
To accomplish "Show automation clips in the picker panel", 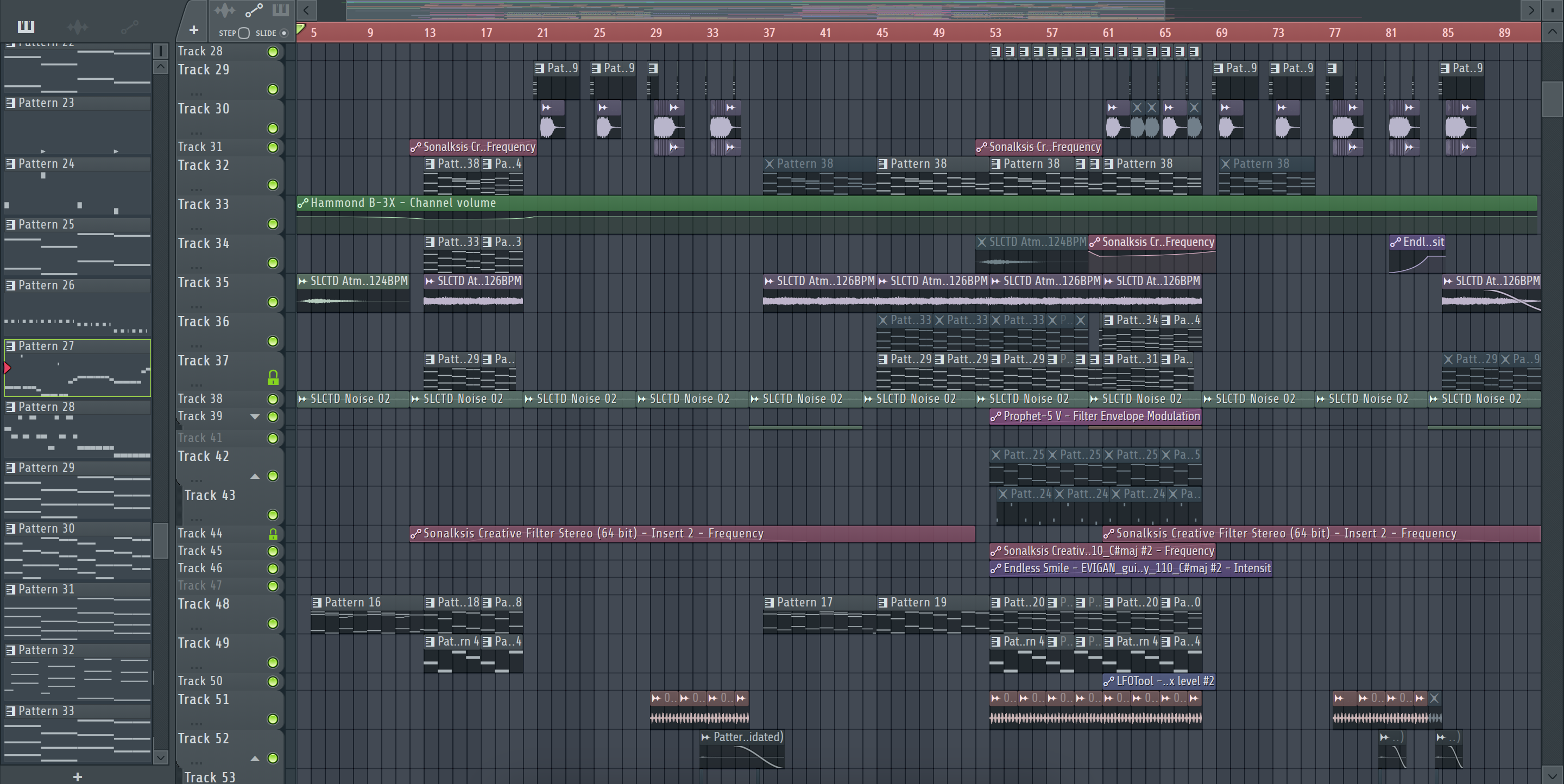I will tap(129, 26).
